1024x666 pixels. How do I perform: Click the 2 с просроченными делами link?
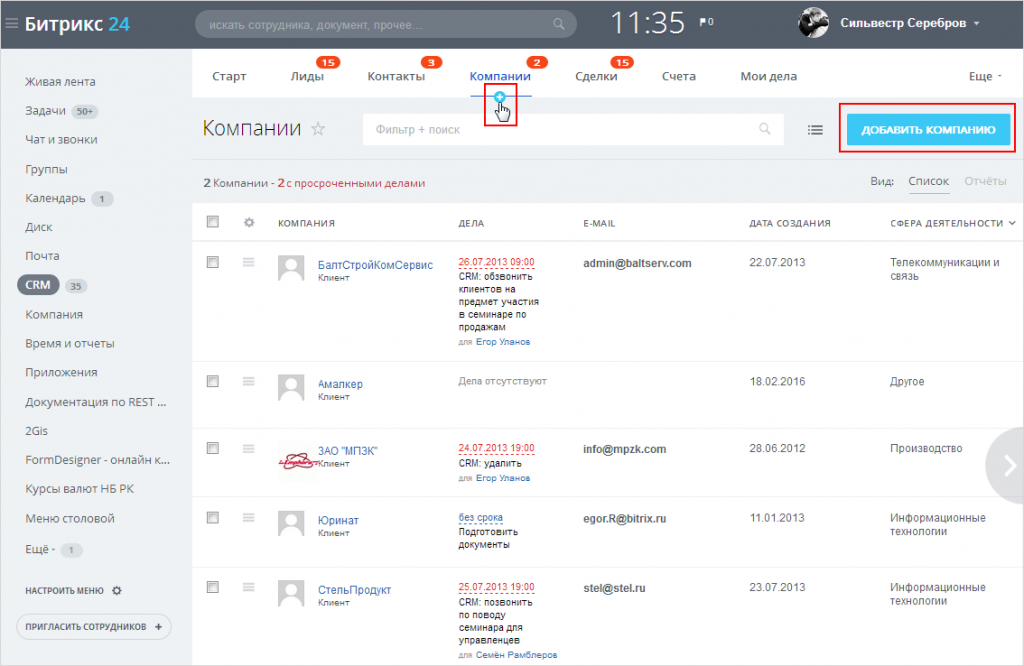pos(351,183)
